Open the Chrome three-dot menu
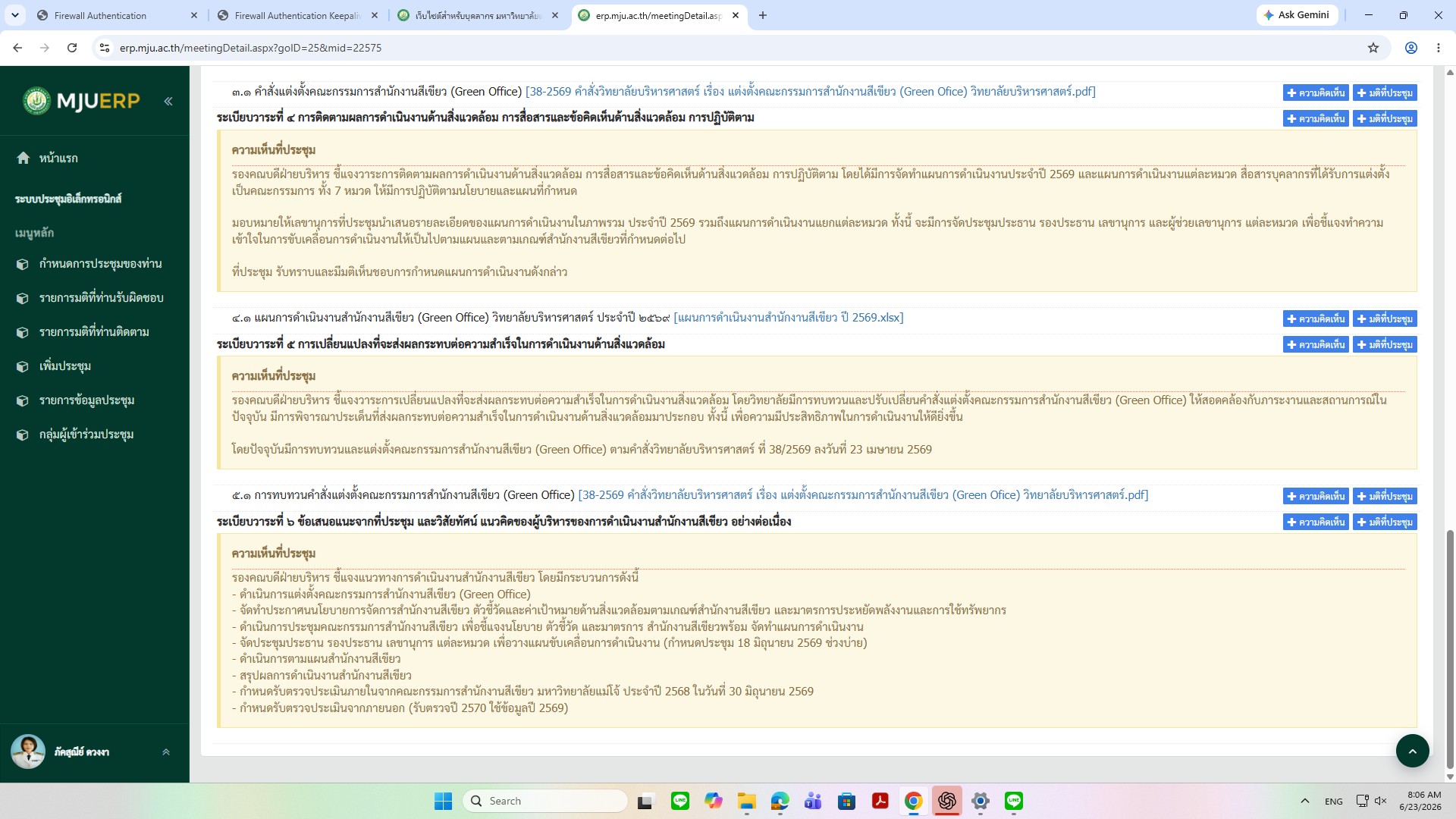The width and height of the screenshot is (1456, 819). tap(1439, 48)
